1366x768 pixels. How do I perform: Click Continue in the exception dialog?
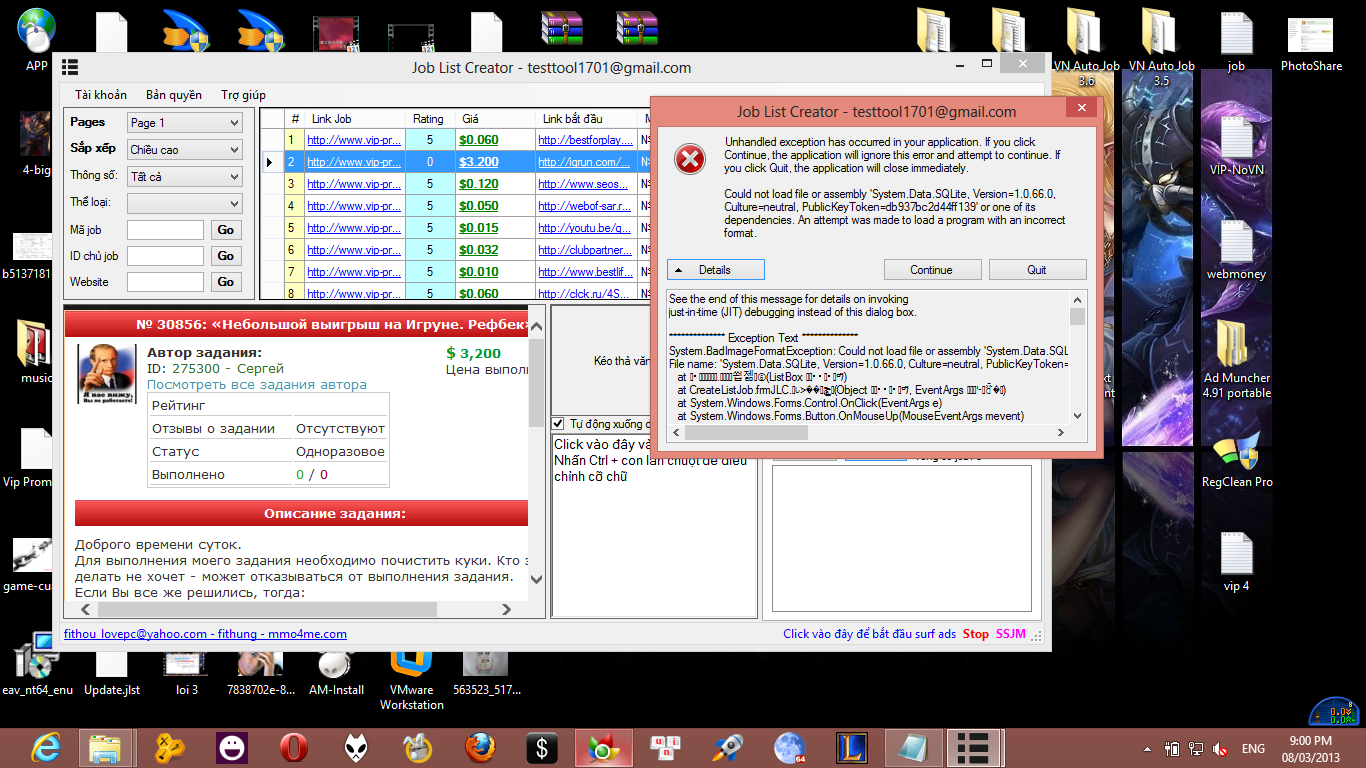pyautogui.click(x=931, y=270)
